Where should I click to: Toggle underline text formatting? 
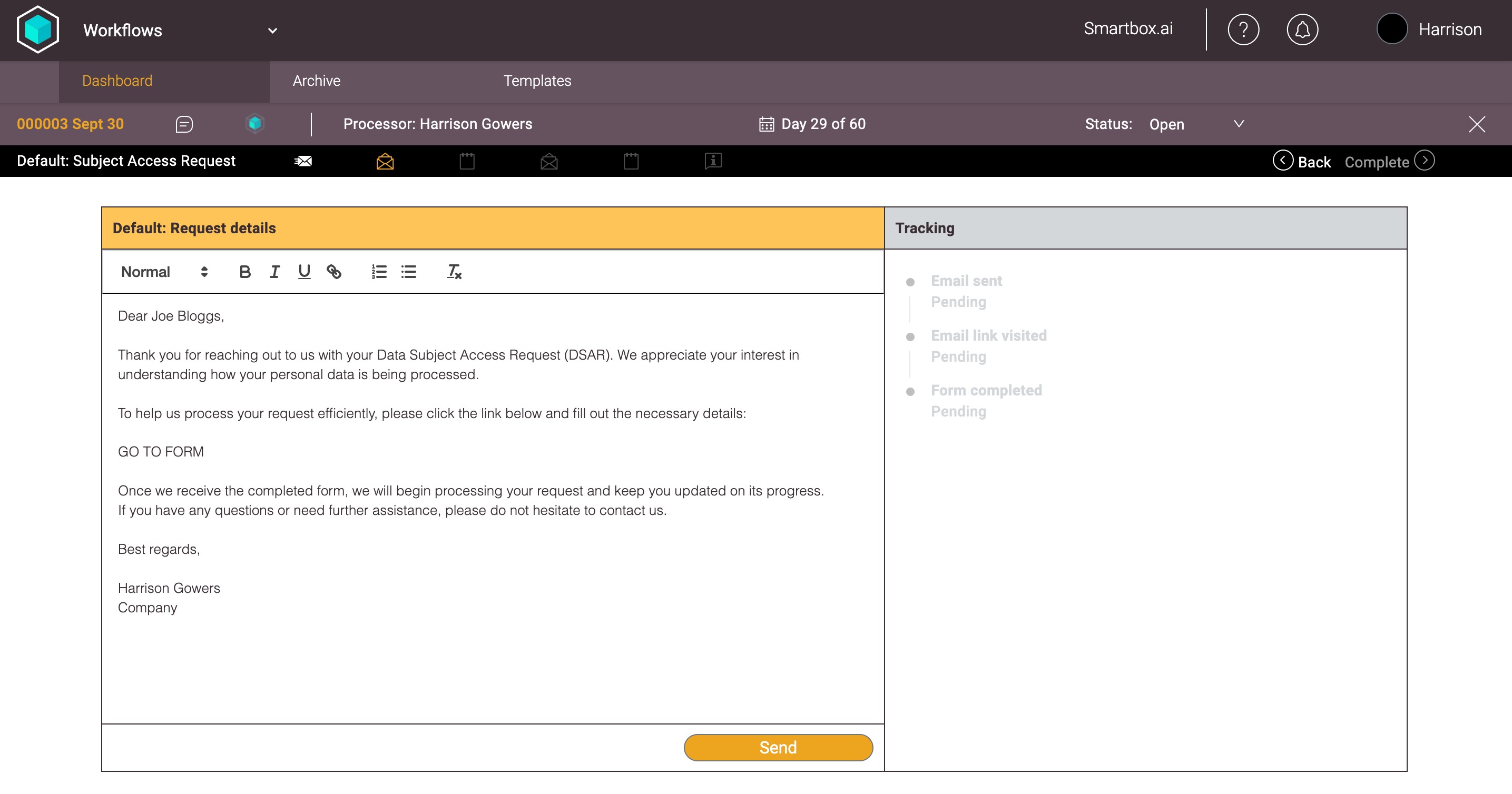click(x=303, y=272)
